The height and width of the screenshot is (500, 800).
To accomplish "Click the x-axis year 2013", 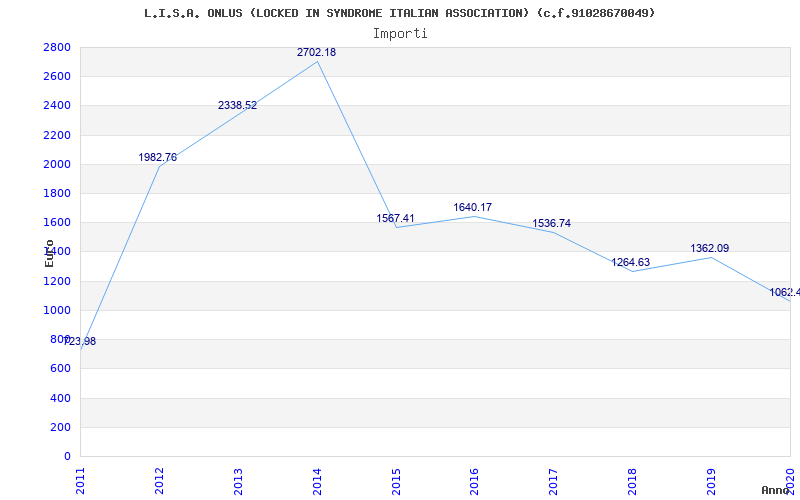I will point(238,481).
